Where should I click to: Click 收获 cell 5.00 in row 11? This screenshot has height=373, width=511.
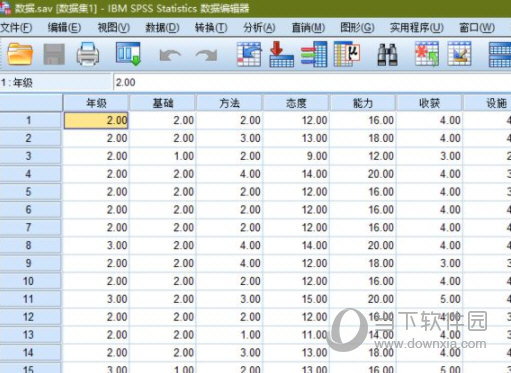click(429, 299)
